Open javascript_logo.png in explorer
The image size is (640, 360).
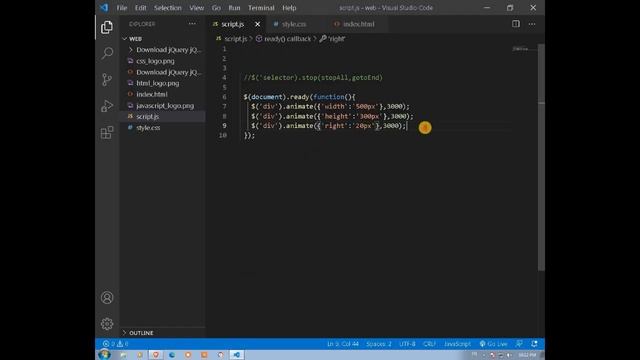click(x=165, y=106)
